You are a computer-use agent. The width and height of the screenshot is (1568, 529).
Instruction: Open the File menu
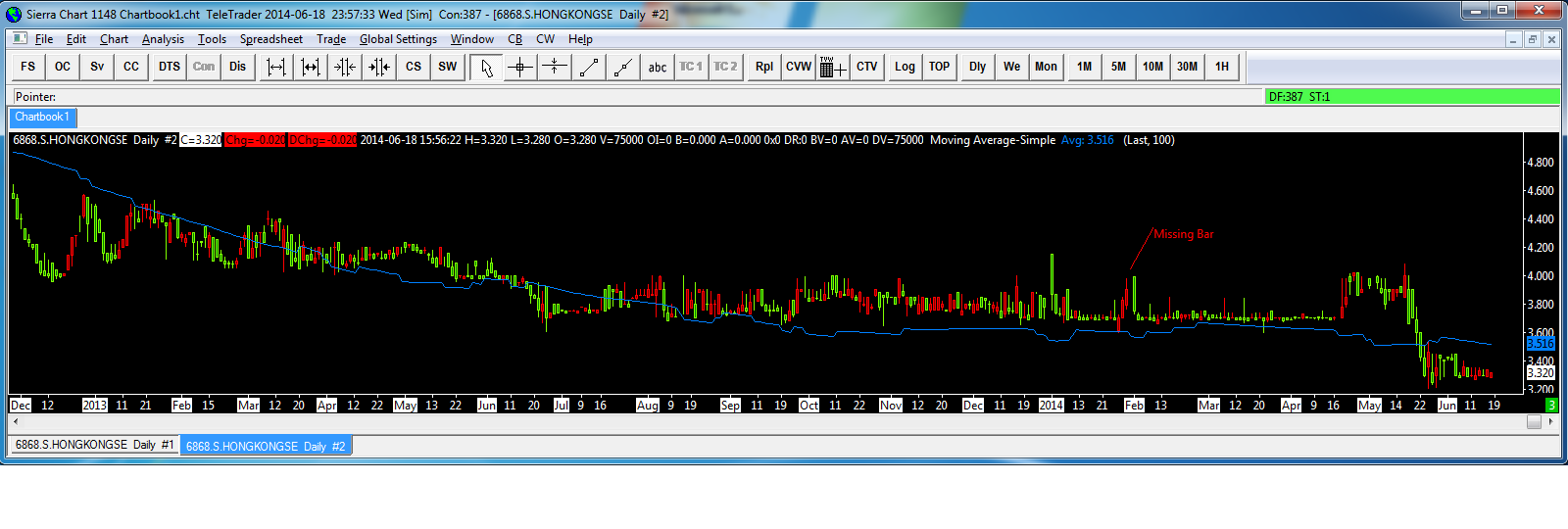[44, 39]
